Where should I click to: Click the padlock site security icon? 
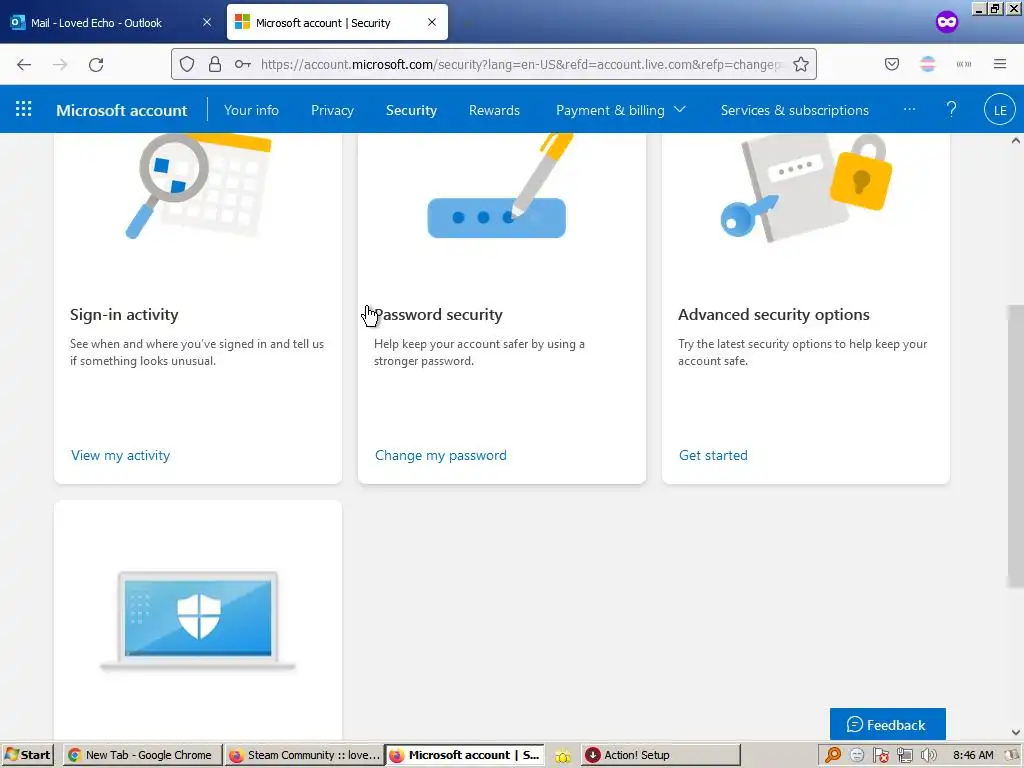coord(214,64)
